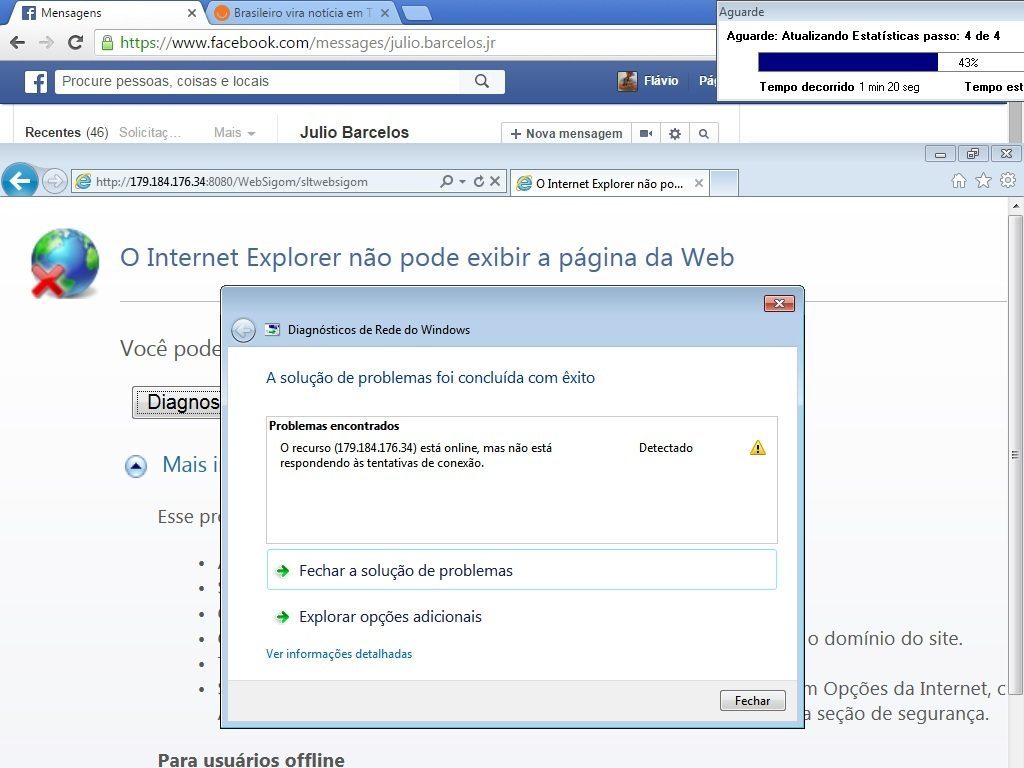Select the 'O recurso (179.184.176.34)' problem text
Viewport: 1024px width, 768px height.
click(415, 455)
